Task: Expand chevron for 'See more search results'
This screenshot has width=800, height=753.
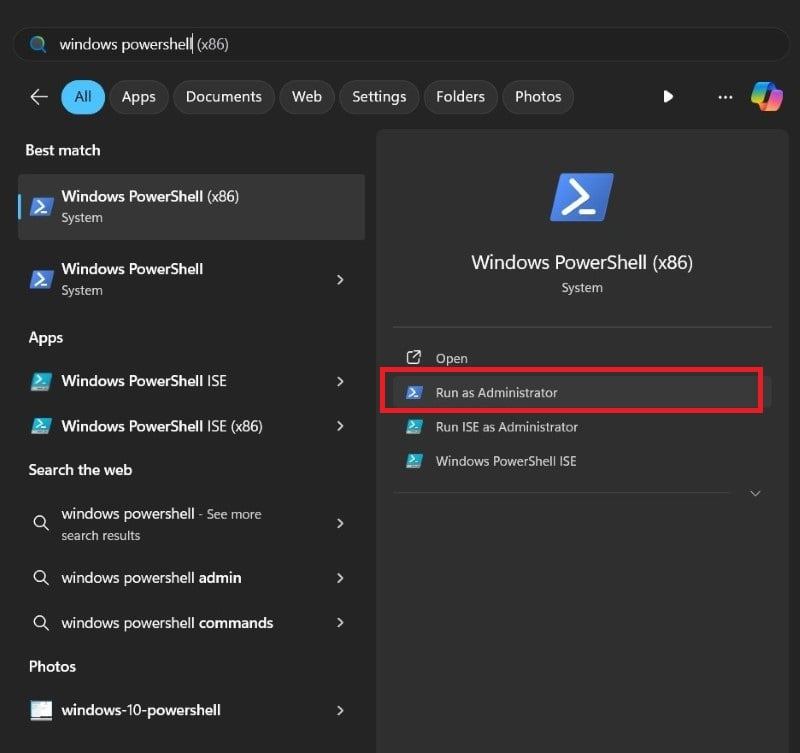Action: (340, 523)
